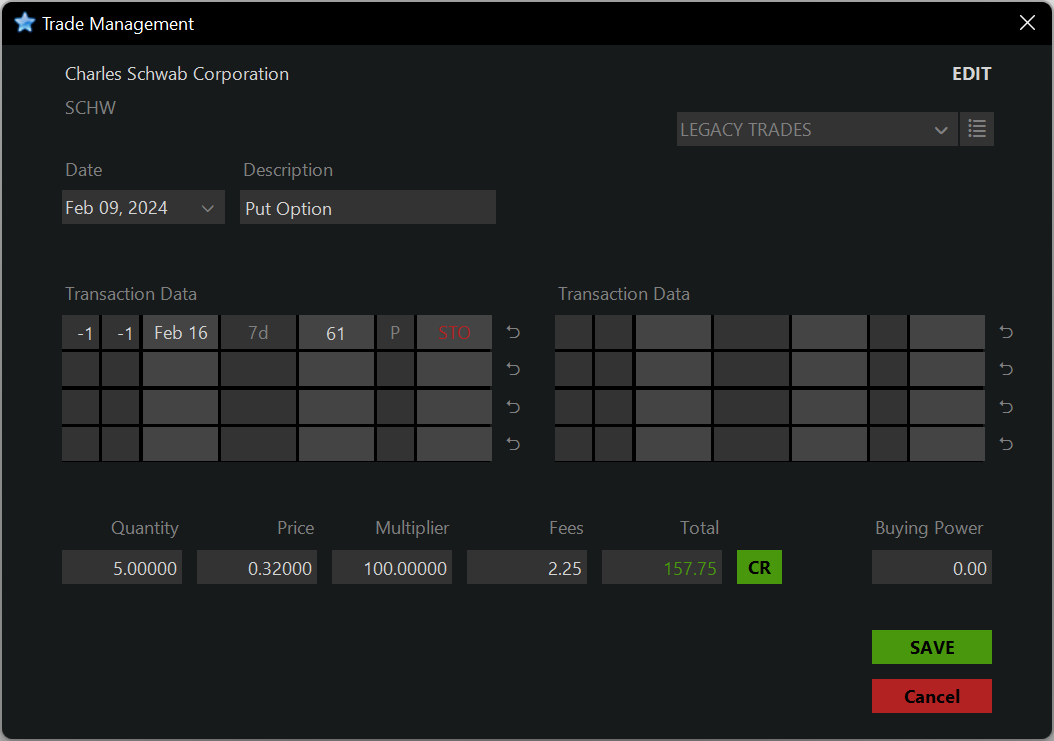The width and height of the screenshot is (1054, 741).
Task: Click the EDIT label
Action: (x=971, y=74)
